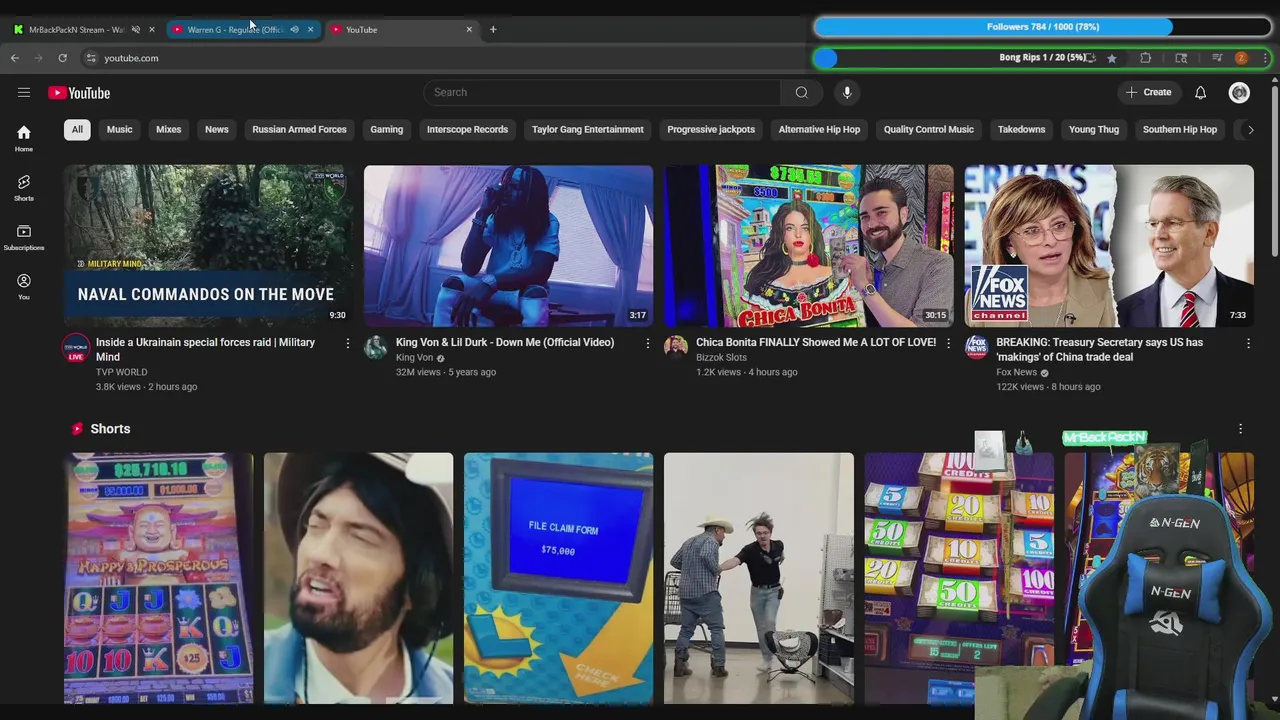This screenshot has height=720, width=1280.
Task: Click the King Von channel avatar
Action: [x=376, y=348]
